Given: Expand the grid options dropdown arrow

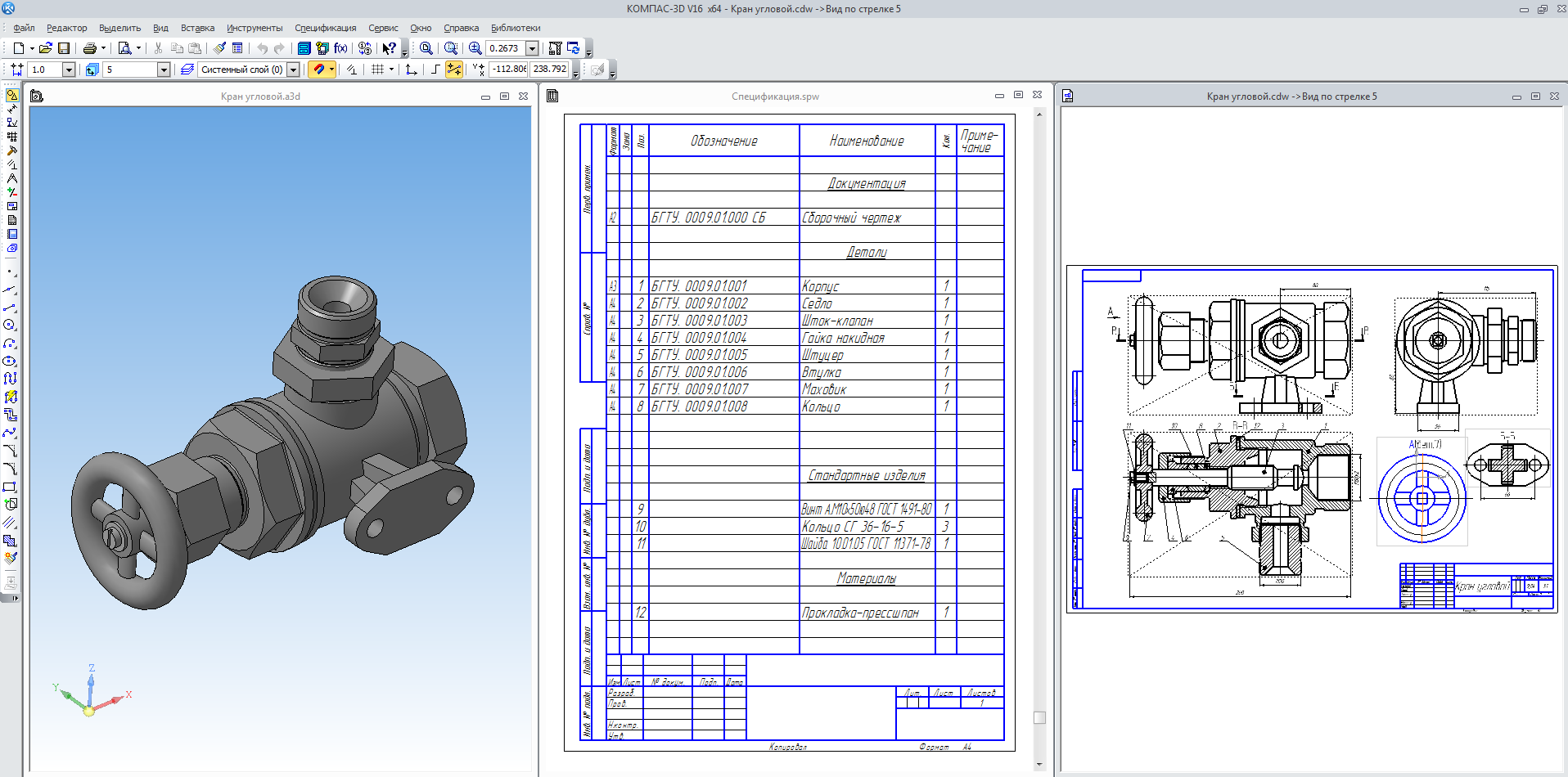Looking at the screenshot, I should pos(391,70).
